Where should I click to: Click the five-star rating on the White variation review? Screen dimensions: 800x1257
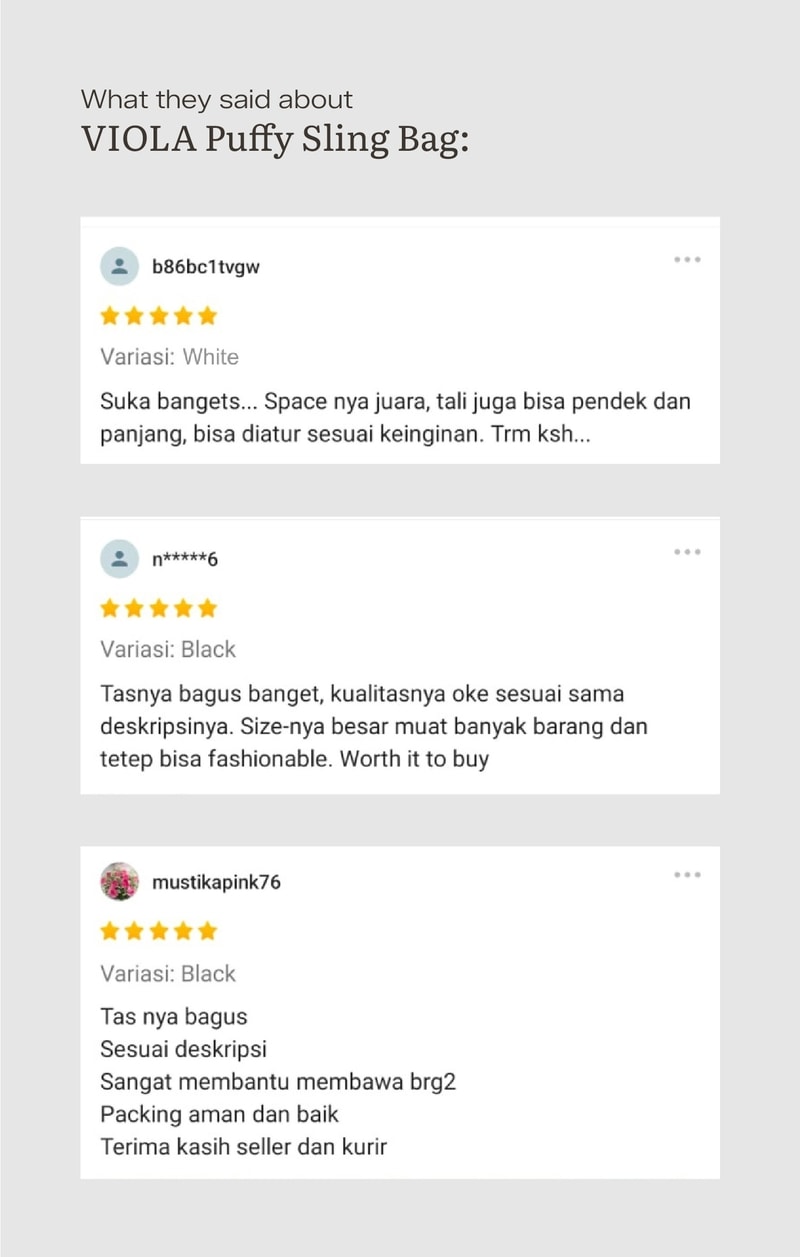[x=159, y=316]
